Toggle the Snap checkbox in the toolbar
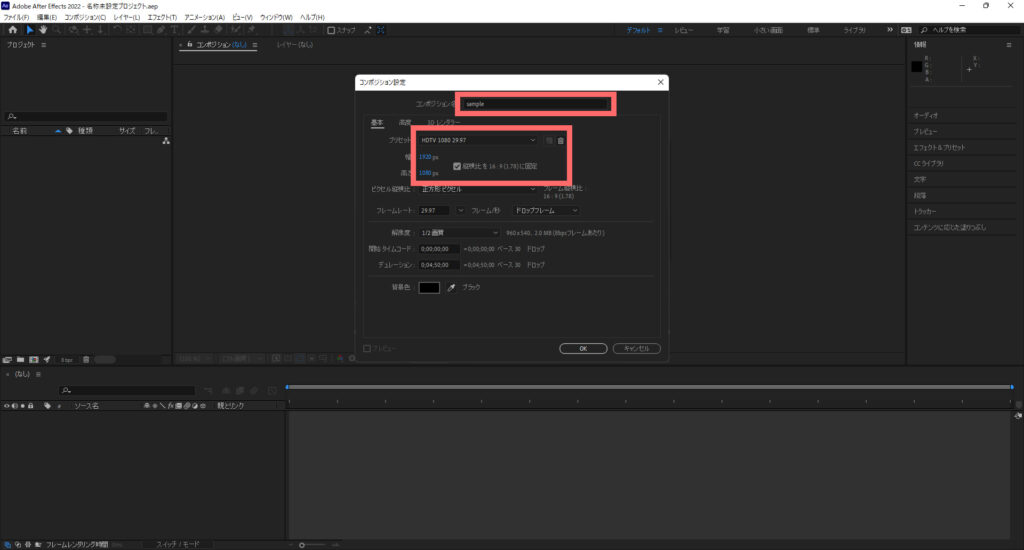This screenshot has height=550, width=1024. coord(332,30)
